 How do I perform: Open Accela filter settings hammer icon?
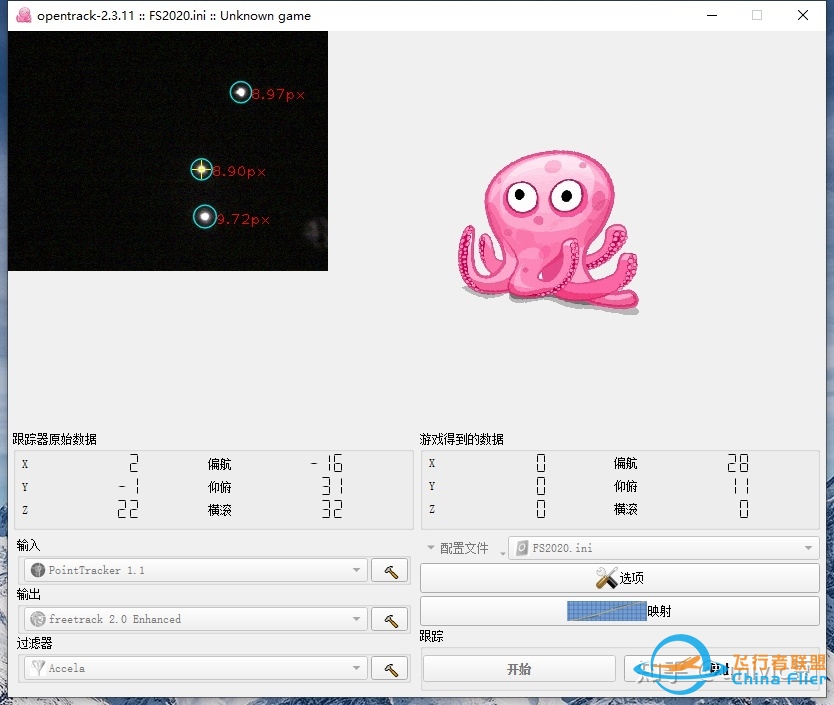coord(390,668)
